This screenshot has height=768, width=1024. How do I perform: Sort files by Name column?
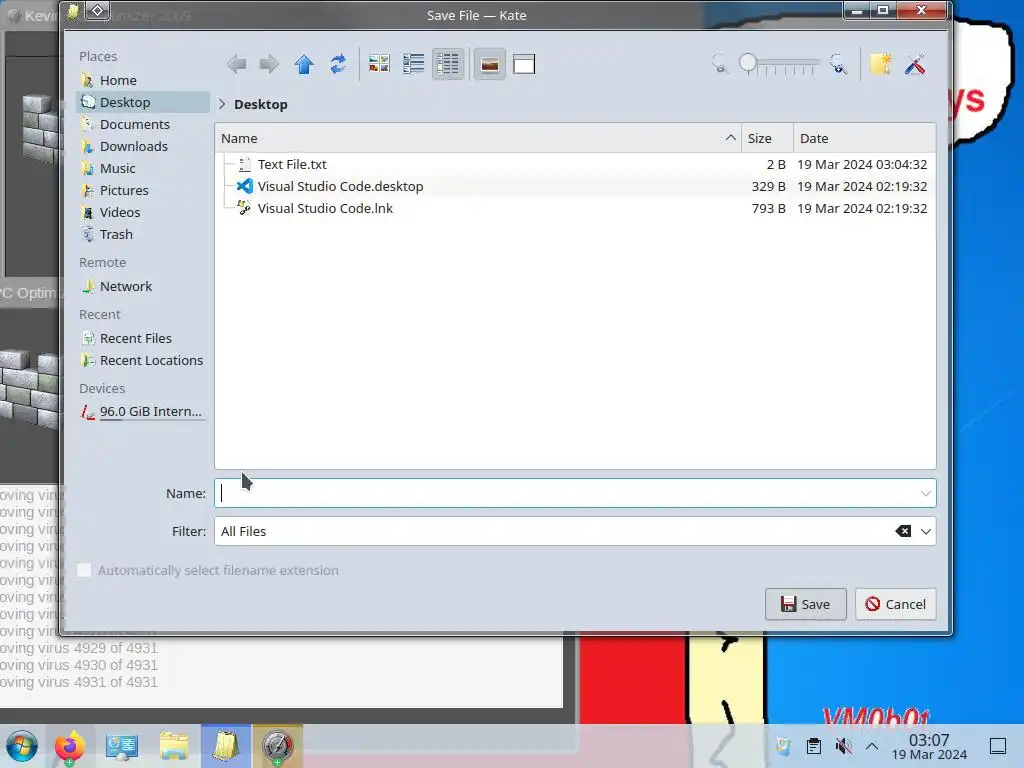tap(478, 138)
